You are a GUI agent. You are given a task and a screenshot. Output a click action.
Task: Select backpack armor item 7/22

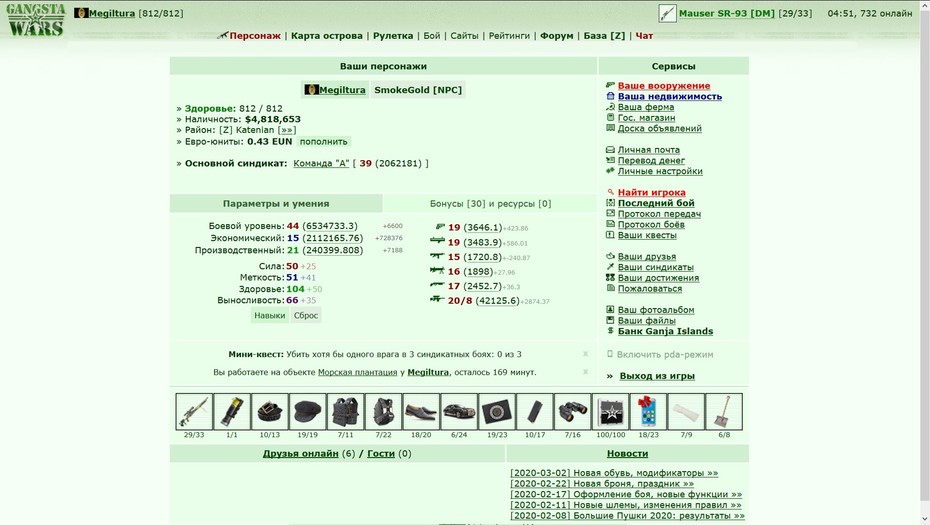[384, 411]
